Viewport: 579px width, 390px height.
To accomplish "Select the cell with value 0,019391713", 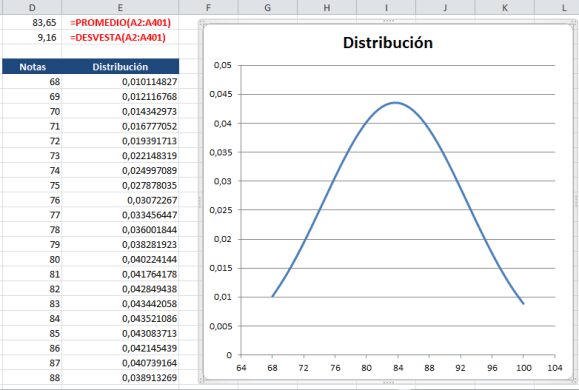I will pos(120,141).
